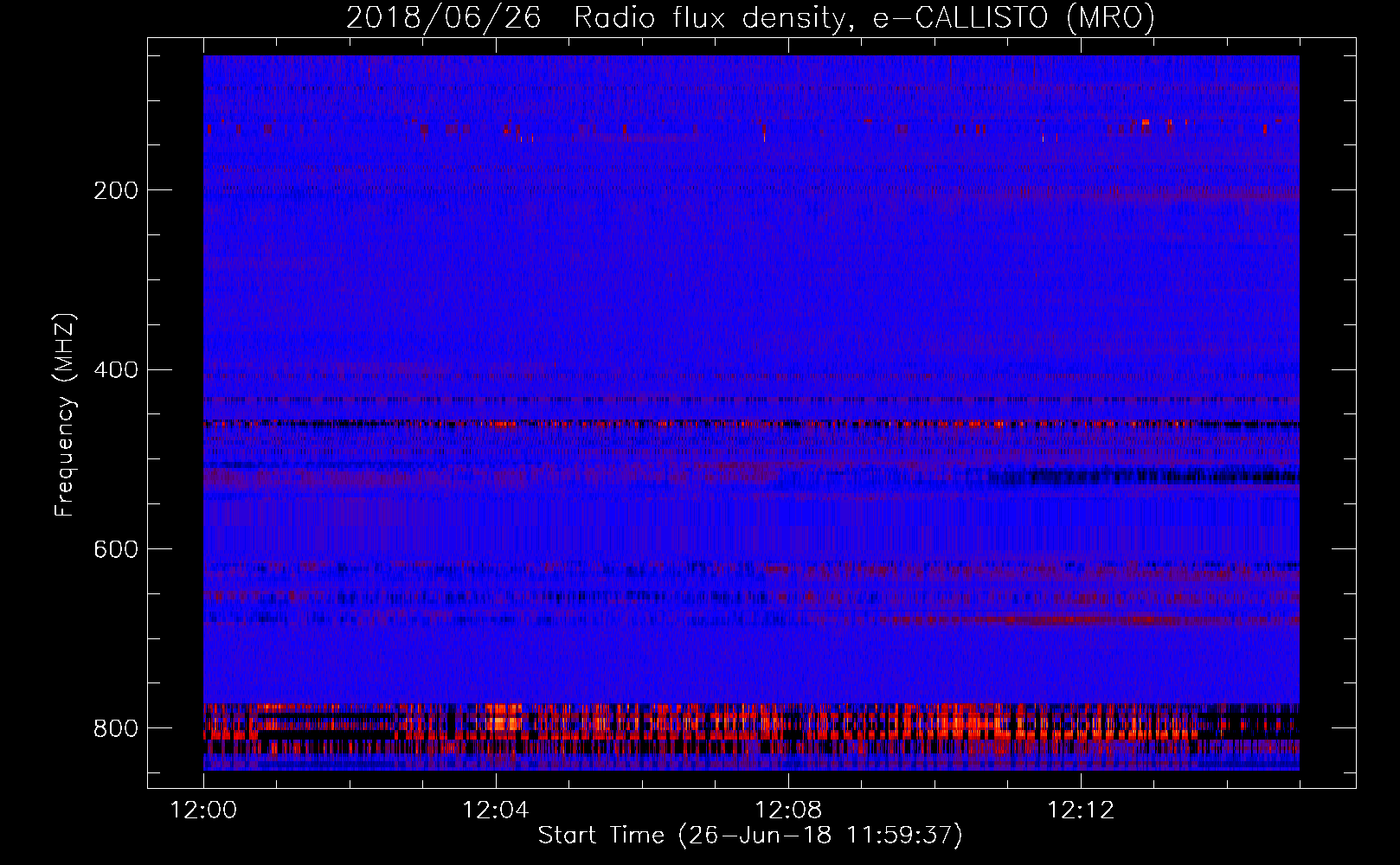Image resolution: width=1400 pixels, height=865 pixels.
Task: Click the '12:00' time tick label
Action: pos(203,811)
